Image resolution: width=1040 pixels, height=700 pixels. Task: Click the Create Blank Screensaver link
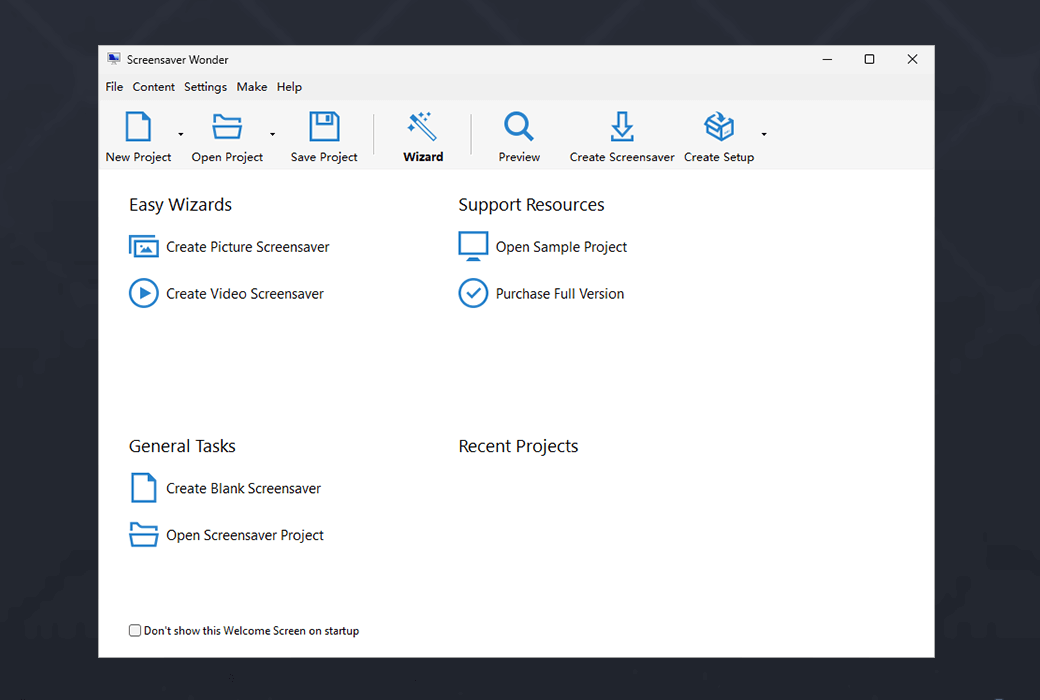click(243, 488)
